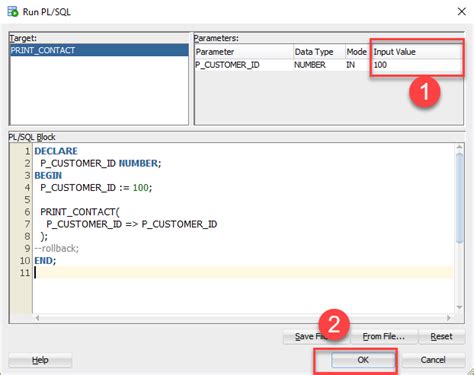Click the NUMBER data type cell

point(319,65)
